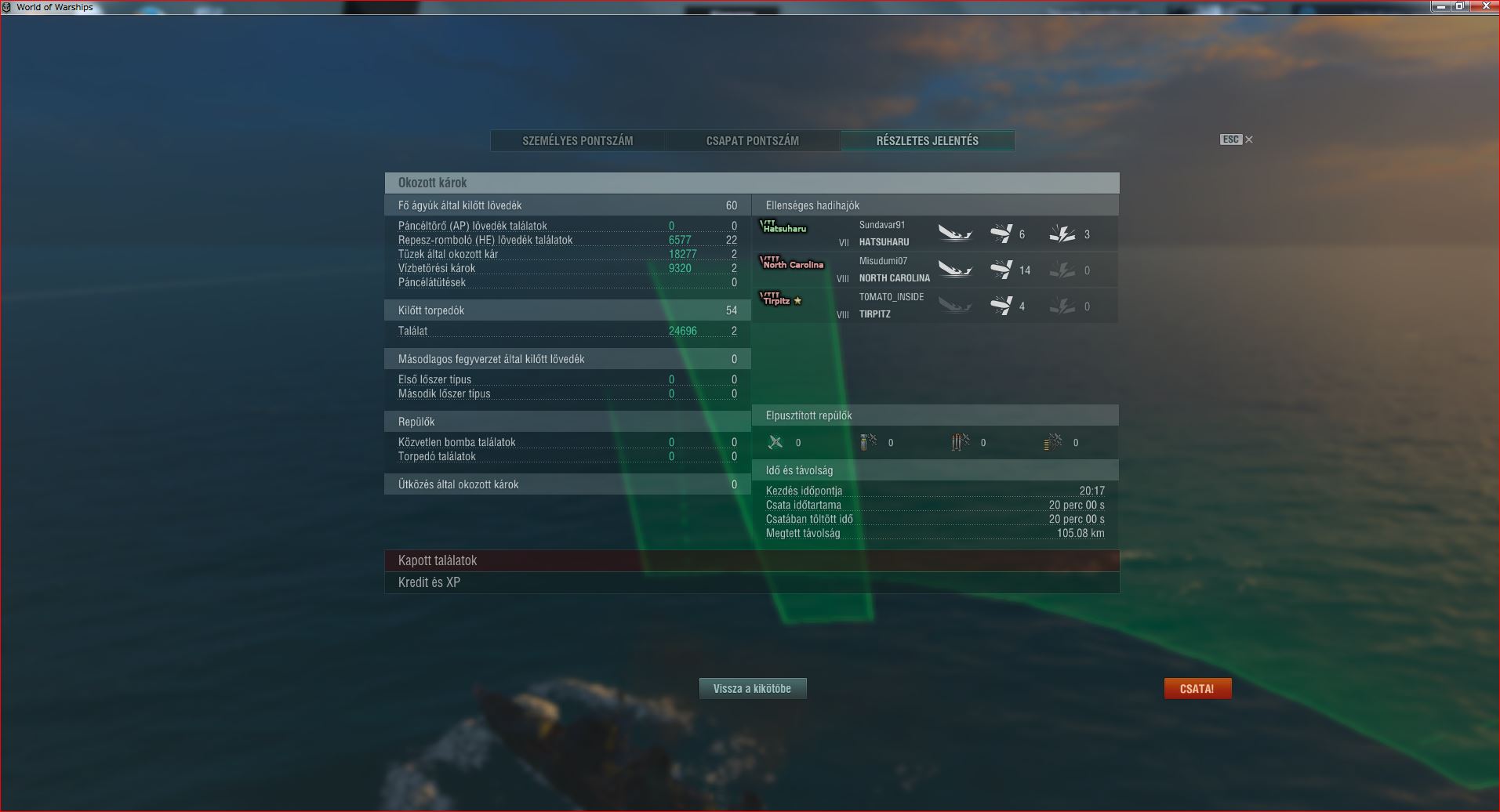Start a battle with the CSATA! button
1500x812 pixels.
tap(1197, 688)
